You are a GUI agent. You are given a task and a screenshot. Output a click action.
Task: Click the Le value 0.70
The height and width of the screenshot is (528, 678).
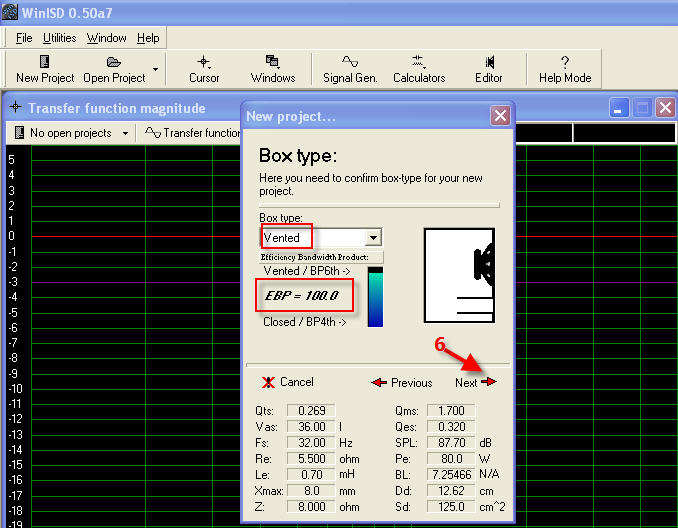tap(311, 475)
